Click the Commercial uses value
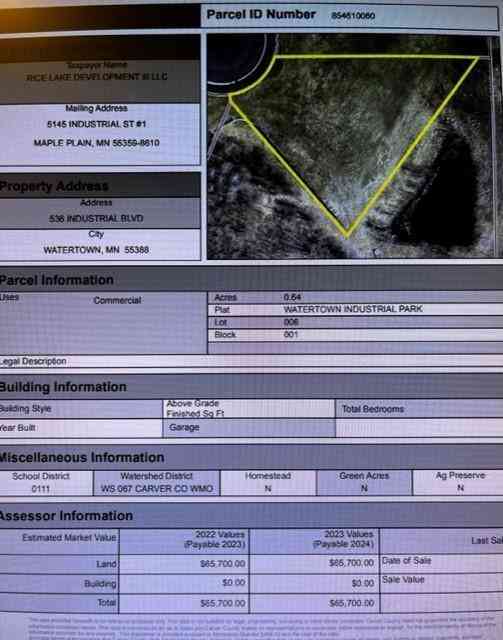Viewport: 503px width, 640px height. 117,300
